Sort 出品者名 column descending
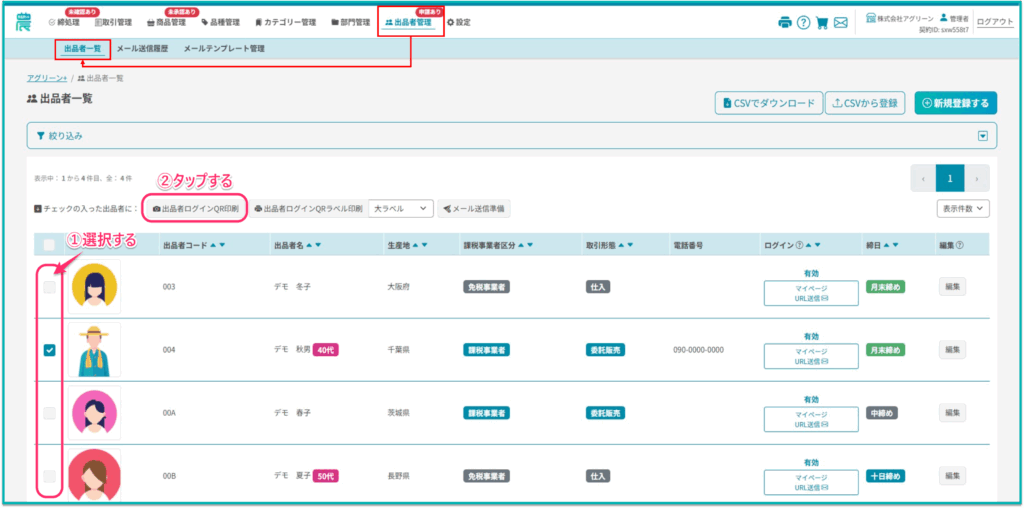Screen dimensions: 1024x508 point(318,246)
